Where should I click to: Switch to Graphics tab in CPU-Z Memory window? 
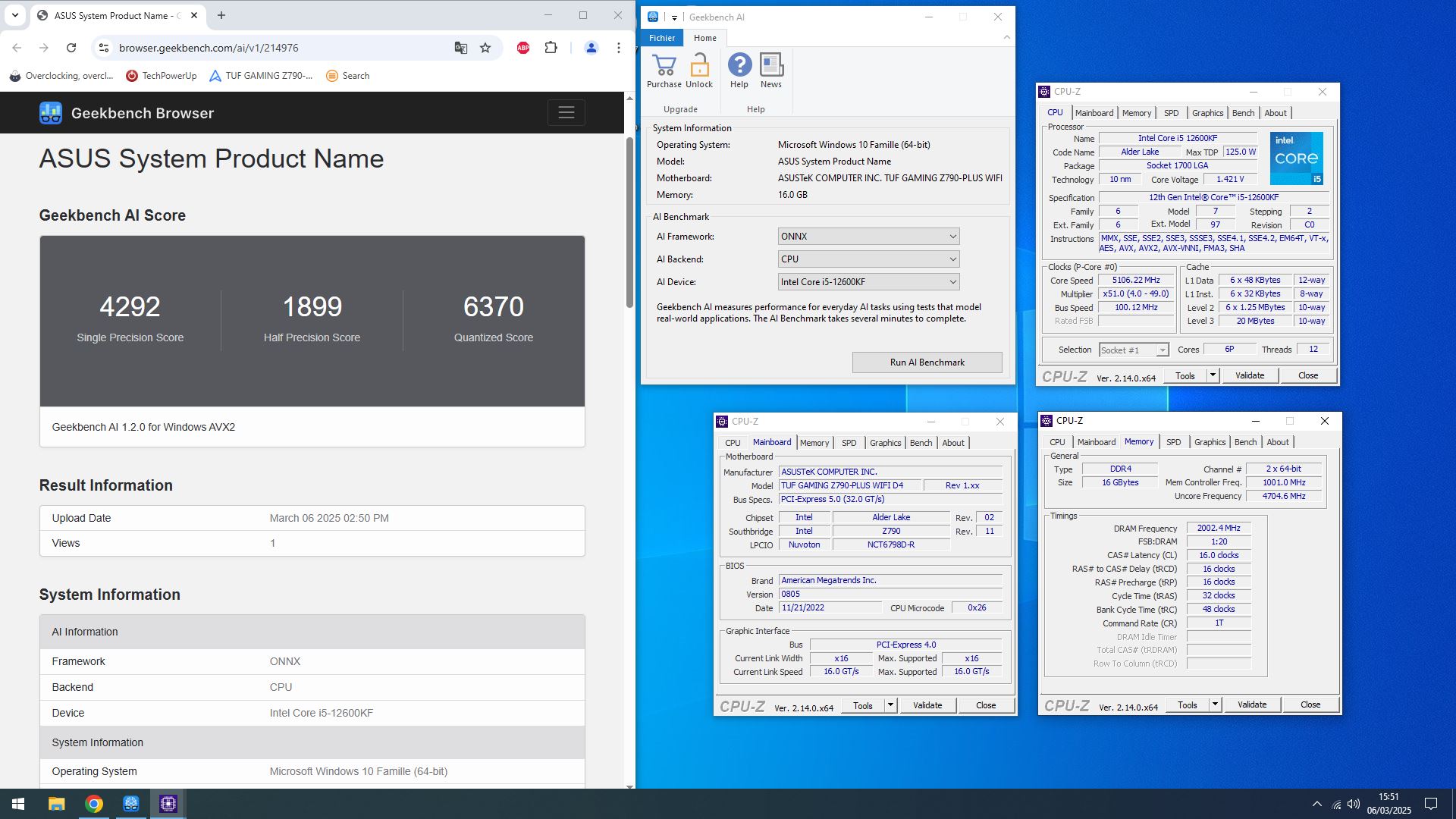click(x=1210, y=442)
